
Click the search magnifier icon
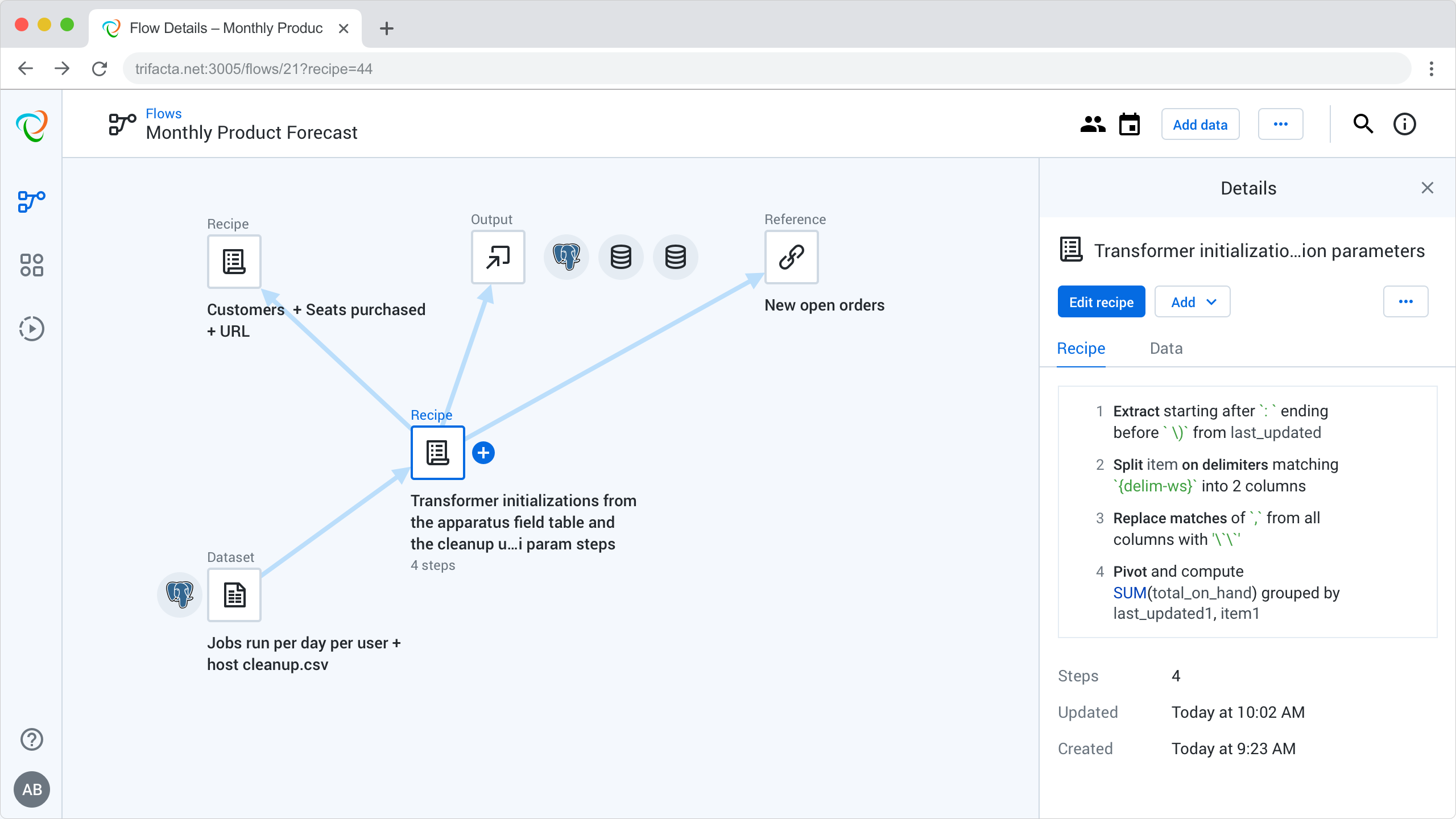(1363, 125)
